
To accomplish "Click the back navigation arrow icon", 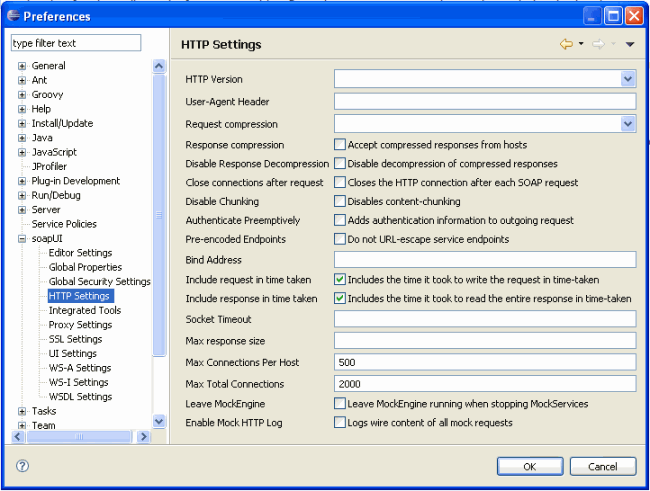I will 565,44.
